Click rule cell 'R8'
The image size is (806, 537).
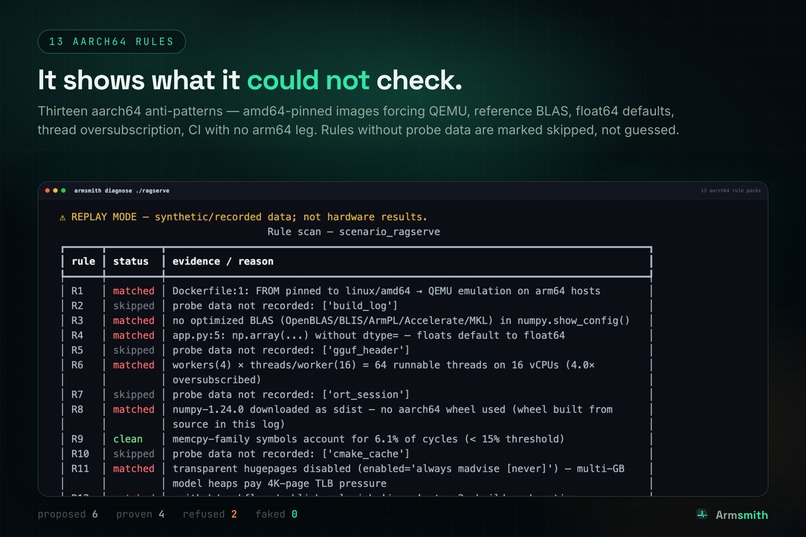[x=77, y=410]
